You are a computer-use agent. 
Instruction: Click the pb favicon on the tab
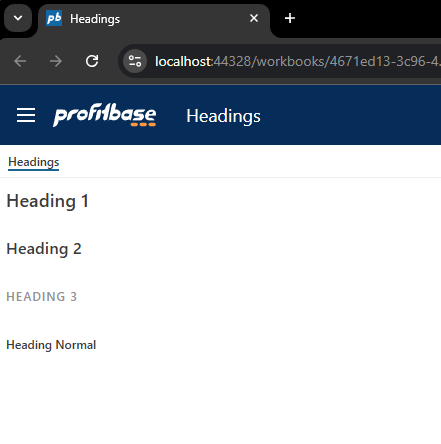pyautogui.click(x=54, y=18)
